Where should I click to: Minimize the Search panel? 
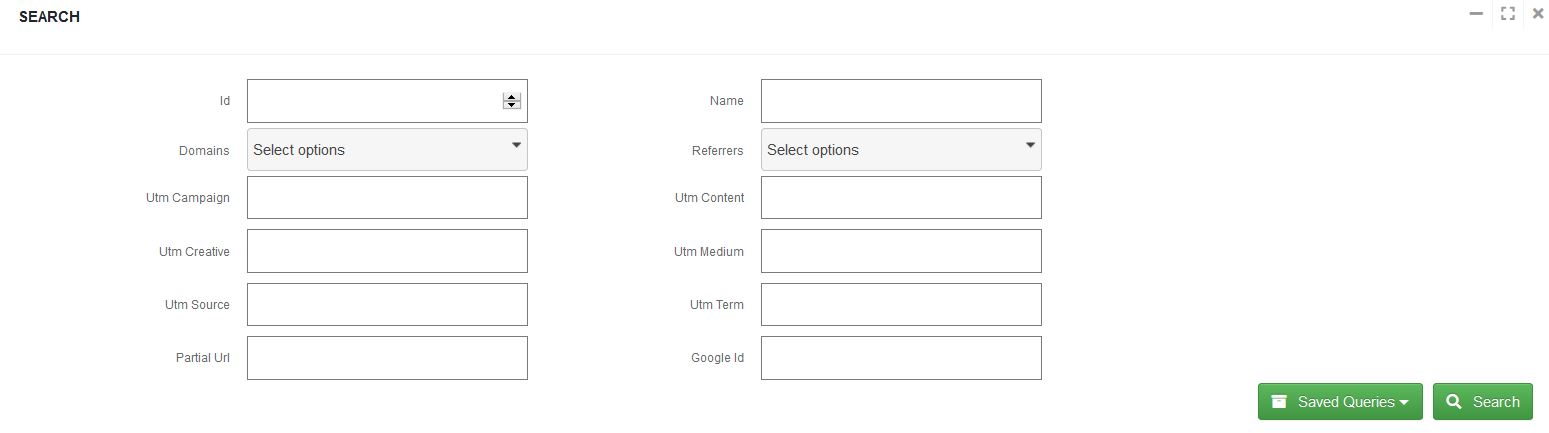1476,14
